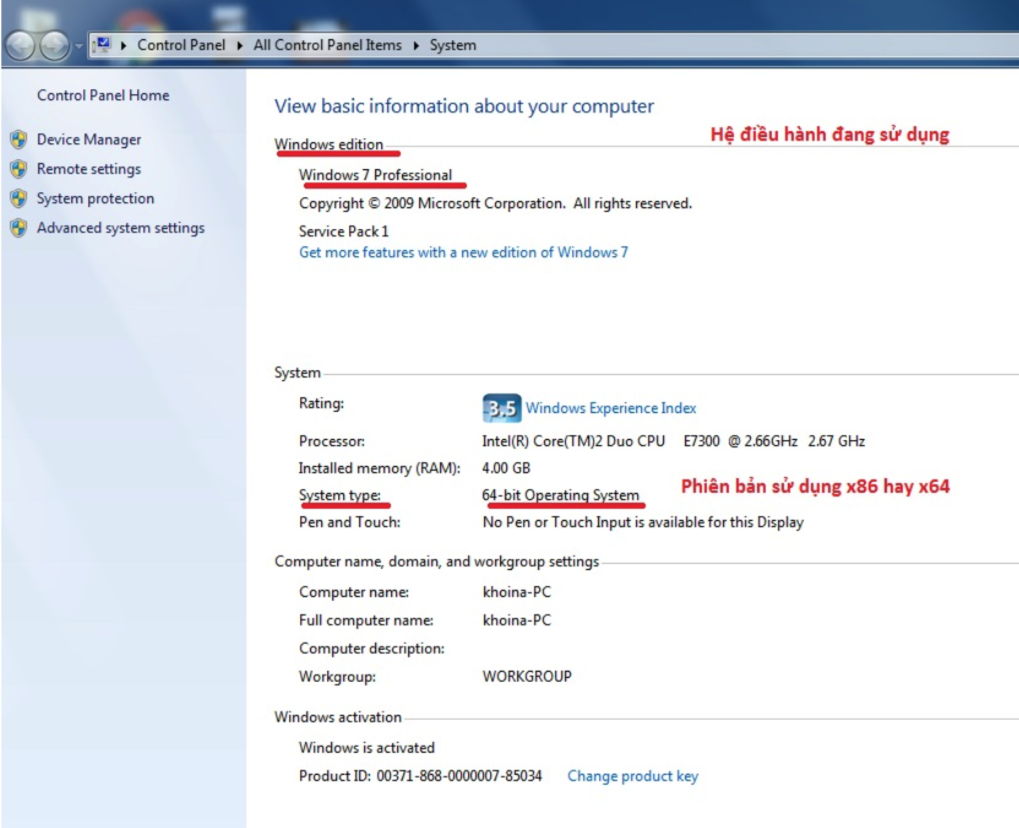
Task: Open System protection link
Action: coord(96,198)
